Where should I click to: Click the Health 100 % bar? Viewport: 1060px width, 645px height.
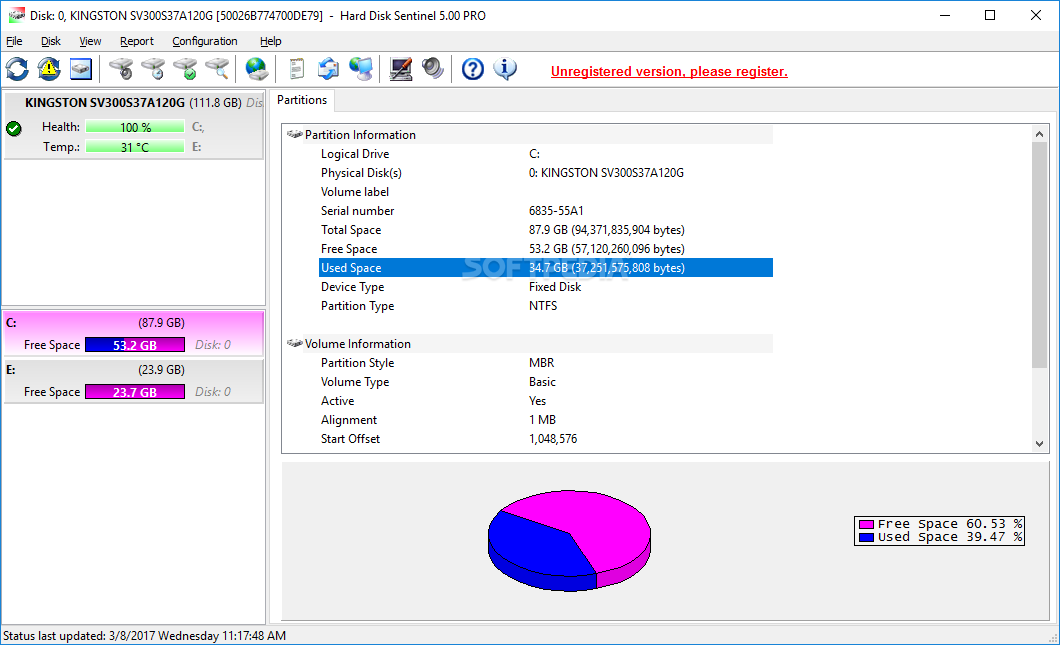click(135, 127)
